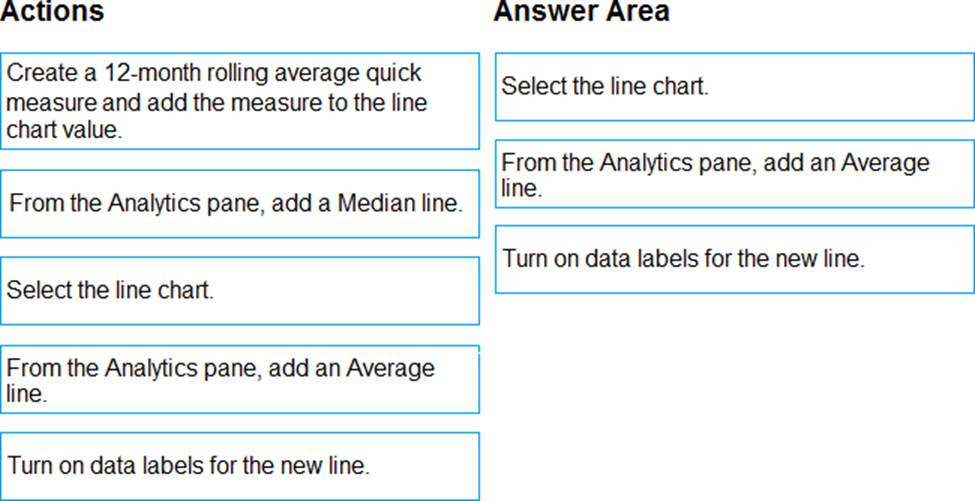Click the 'chart value.' text in first action
Viewport: 975px width, 501px height.
pos(64,130)
